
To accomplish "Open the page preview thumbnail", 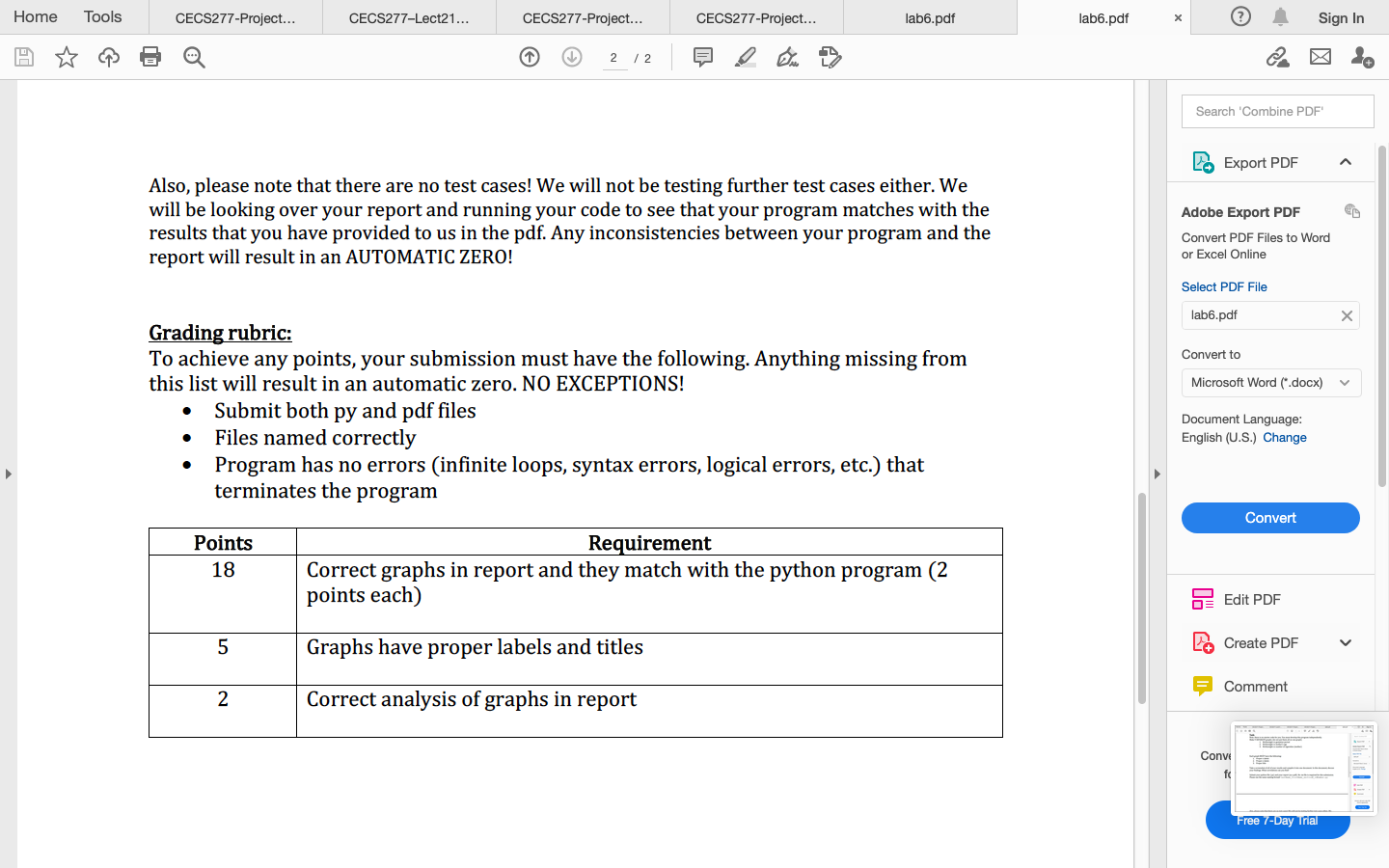I will 1304,767.
